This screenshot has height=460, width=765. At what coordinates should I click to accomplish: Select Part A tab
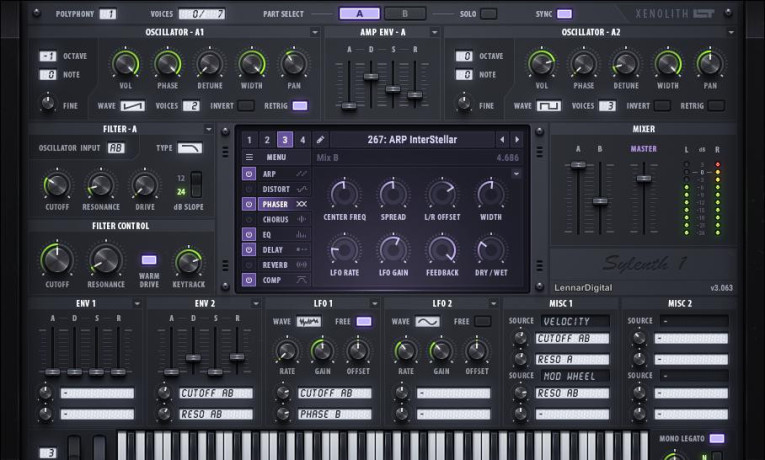pos(360,14)
